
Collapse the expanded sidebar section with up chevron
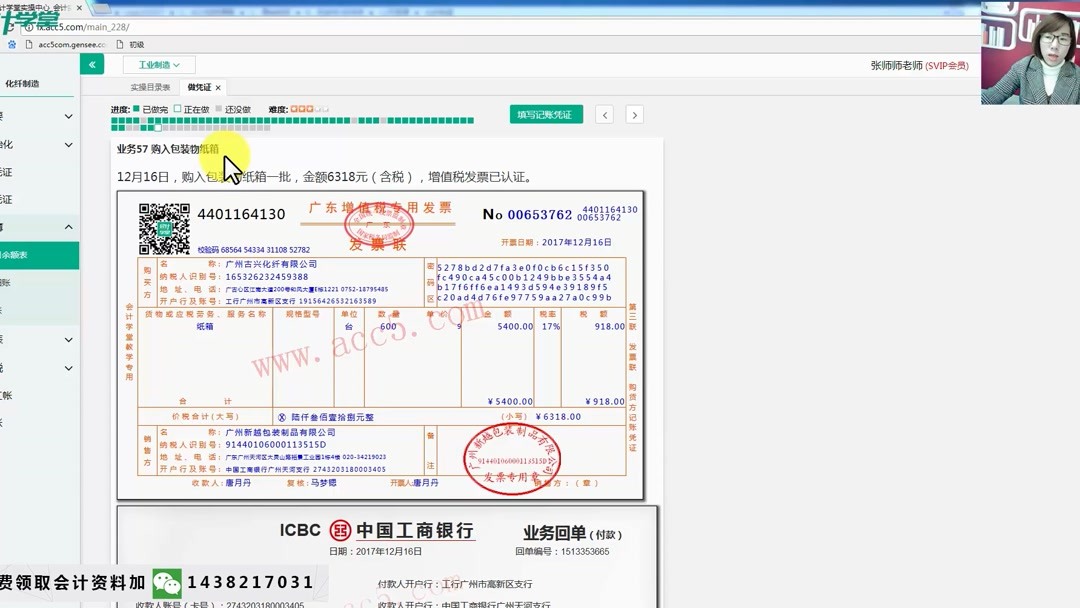[69, 224]
